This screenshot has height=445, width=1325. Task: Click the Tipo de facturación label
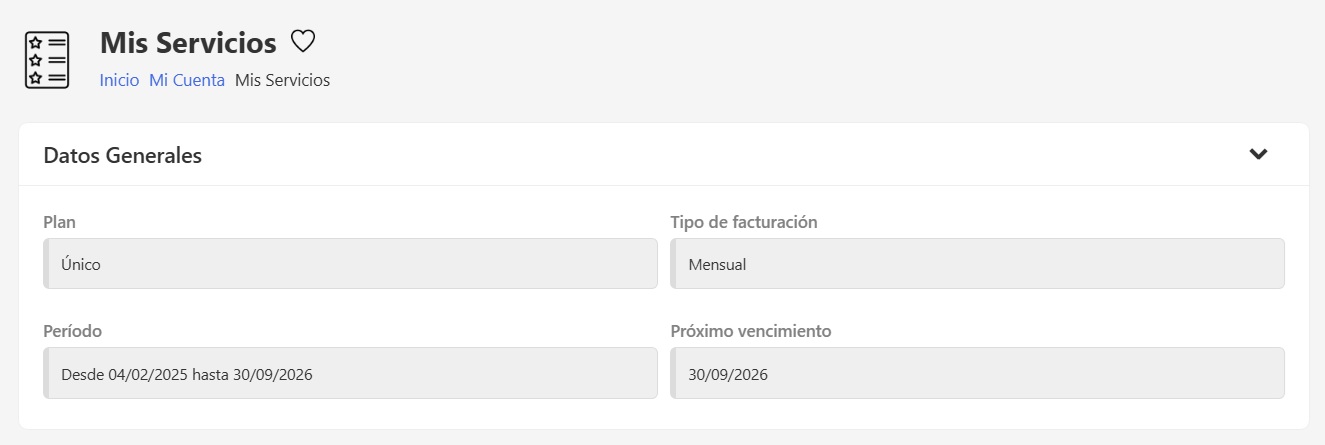[x=744, y=222]
